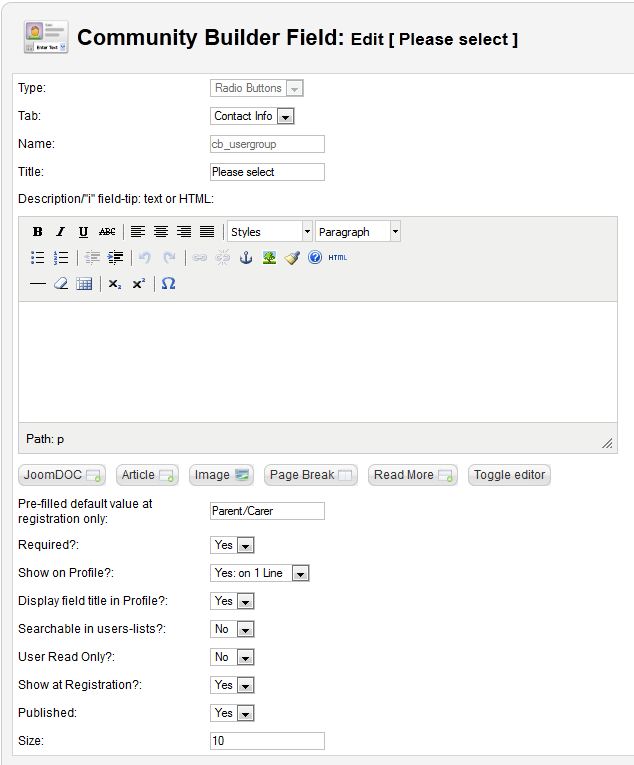
Task: Change the Required? dropdown
Action: tap(232, 545)
